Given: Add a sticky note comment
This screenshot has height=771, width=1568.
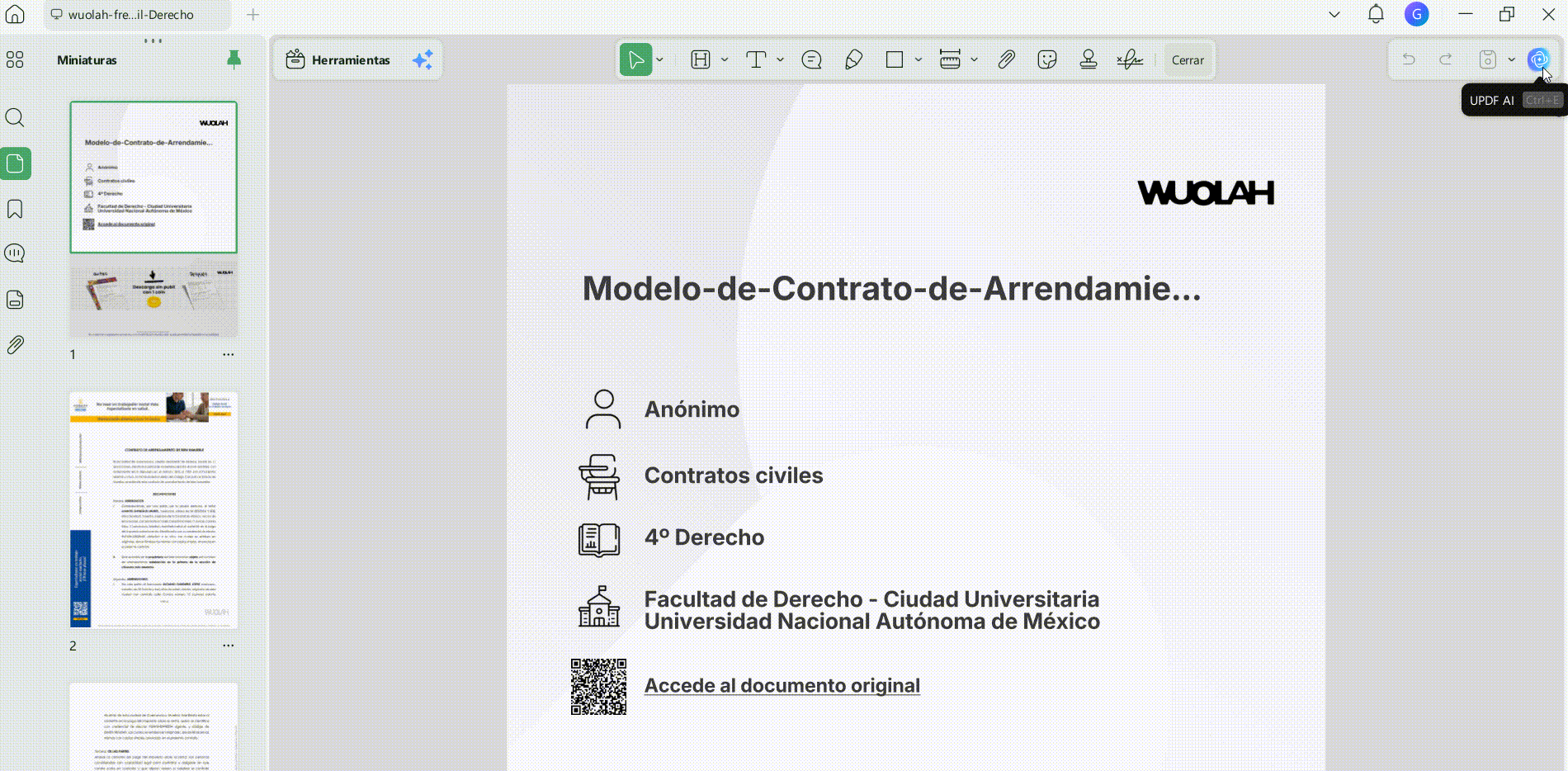Looking at the screenshot, I should click(812, 59).
